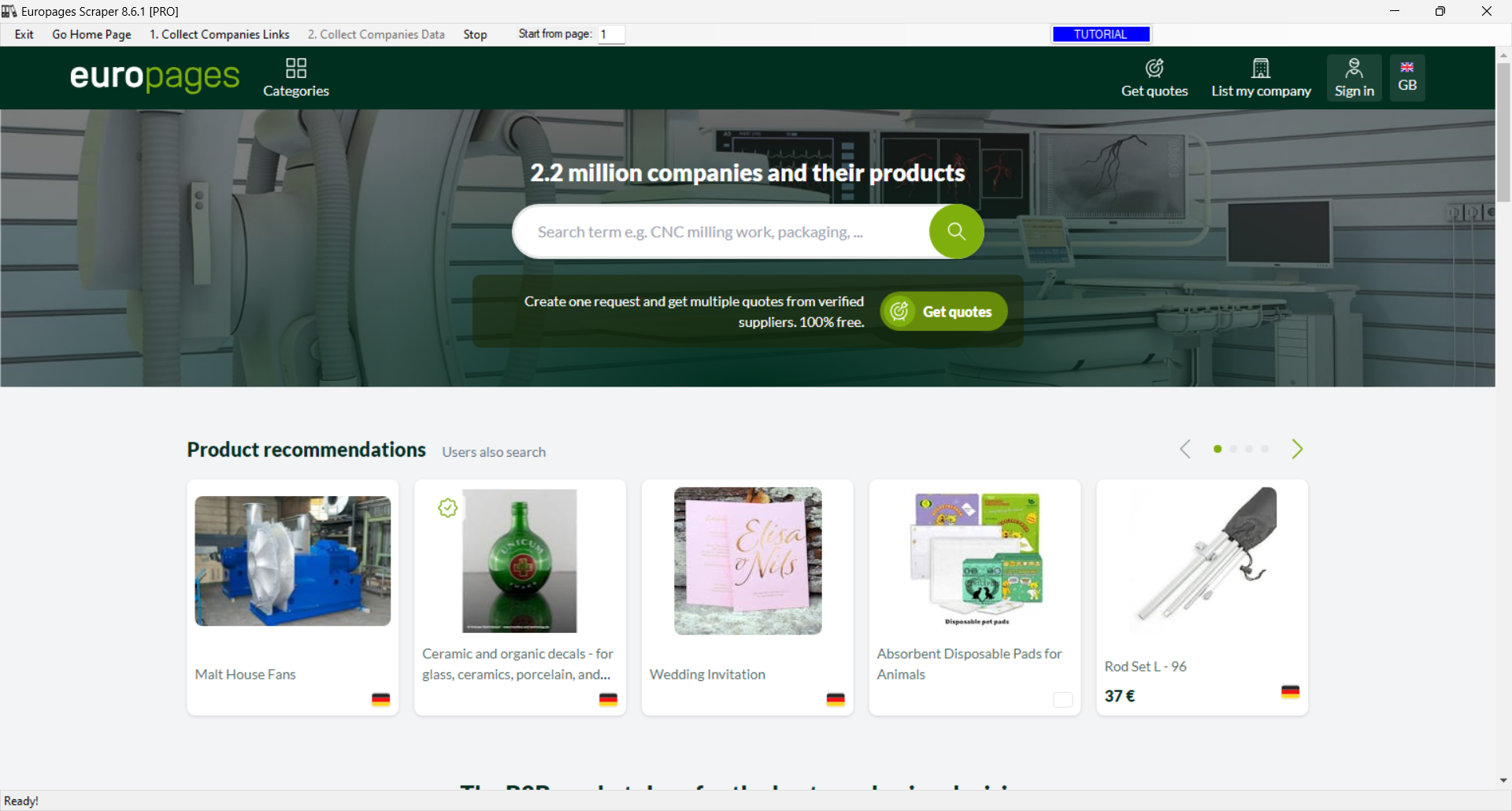
Task: Click the verified badge on Ceramic decals card
Action: click(448, 508)
